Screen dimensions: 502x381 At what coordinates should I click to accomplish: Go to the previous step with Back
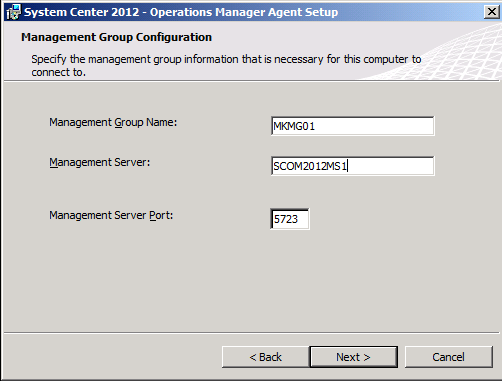pos(266,357)
